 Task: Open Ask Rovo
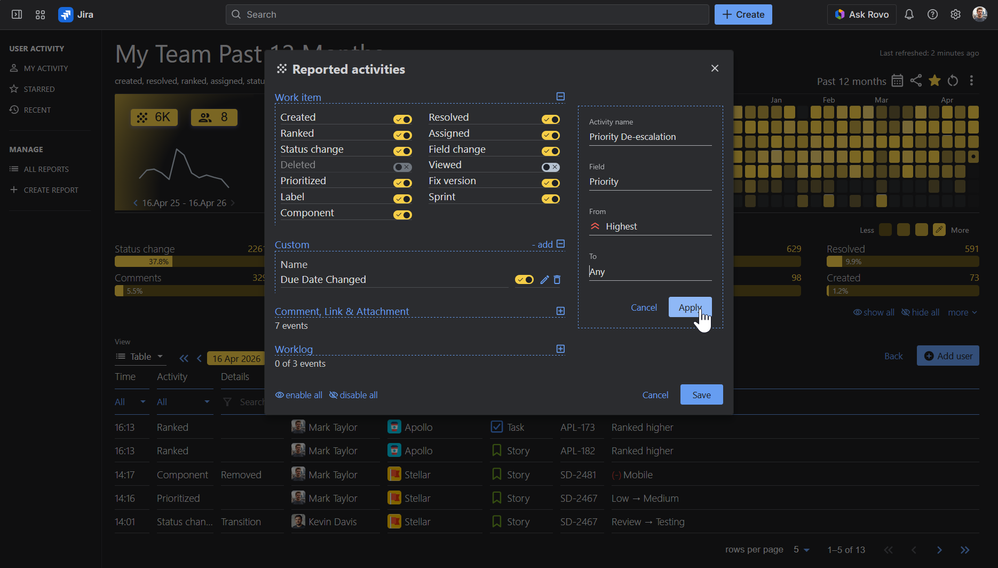click(x=862, y=14)
